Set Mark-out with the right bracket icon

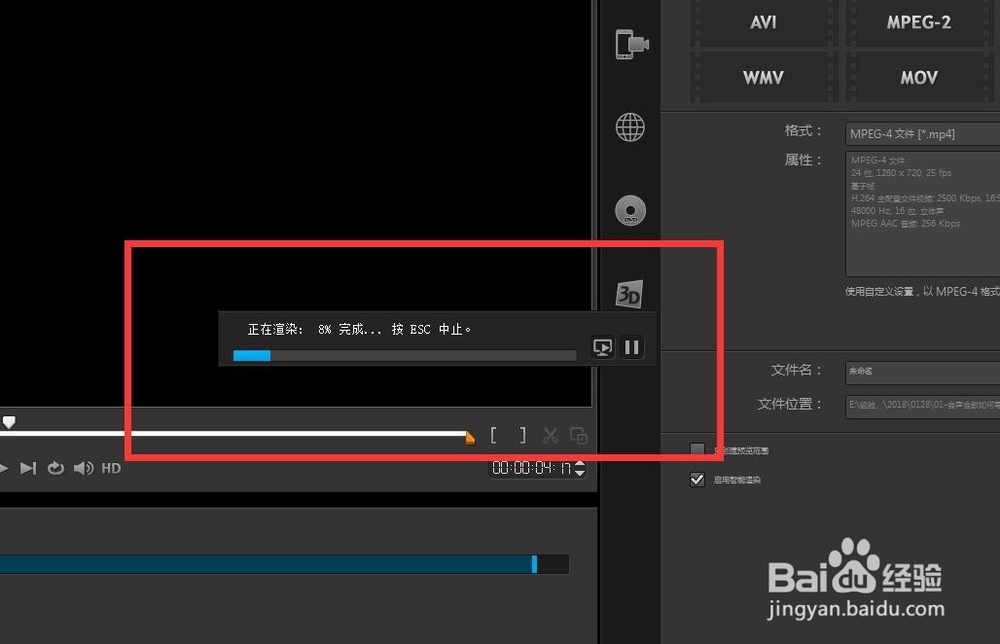click(x=523, y=435)
